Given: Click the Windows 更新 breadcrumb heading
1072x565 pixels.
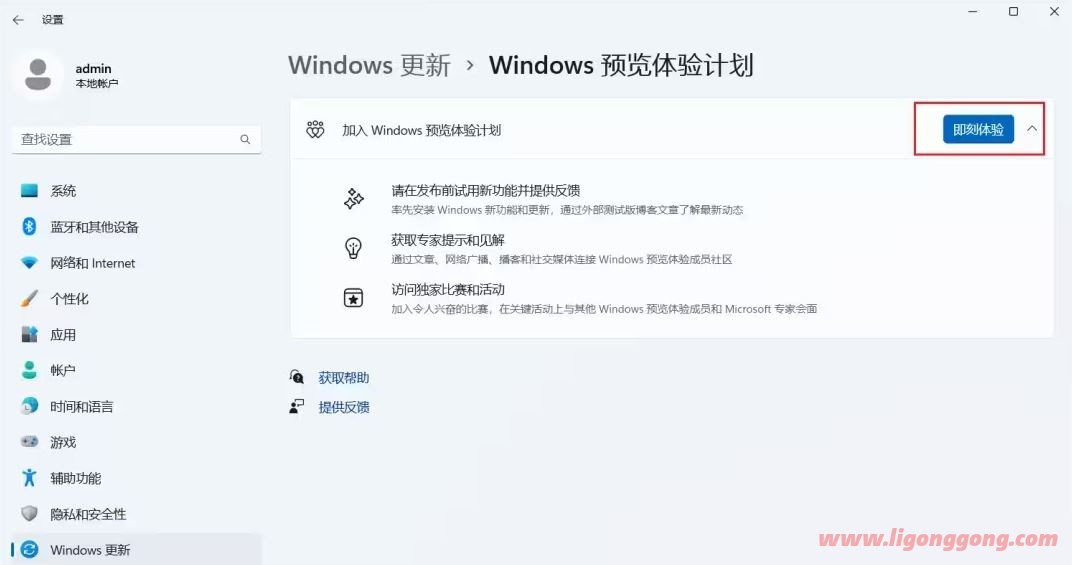Looking at the screenshot, I should [369, 65].
